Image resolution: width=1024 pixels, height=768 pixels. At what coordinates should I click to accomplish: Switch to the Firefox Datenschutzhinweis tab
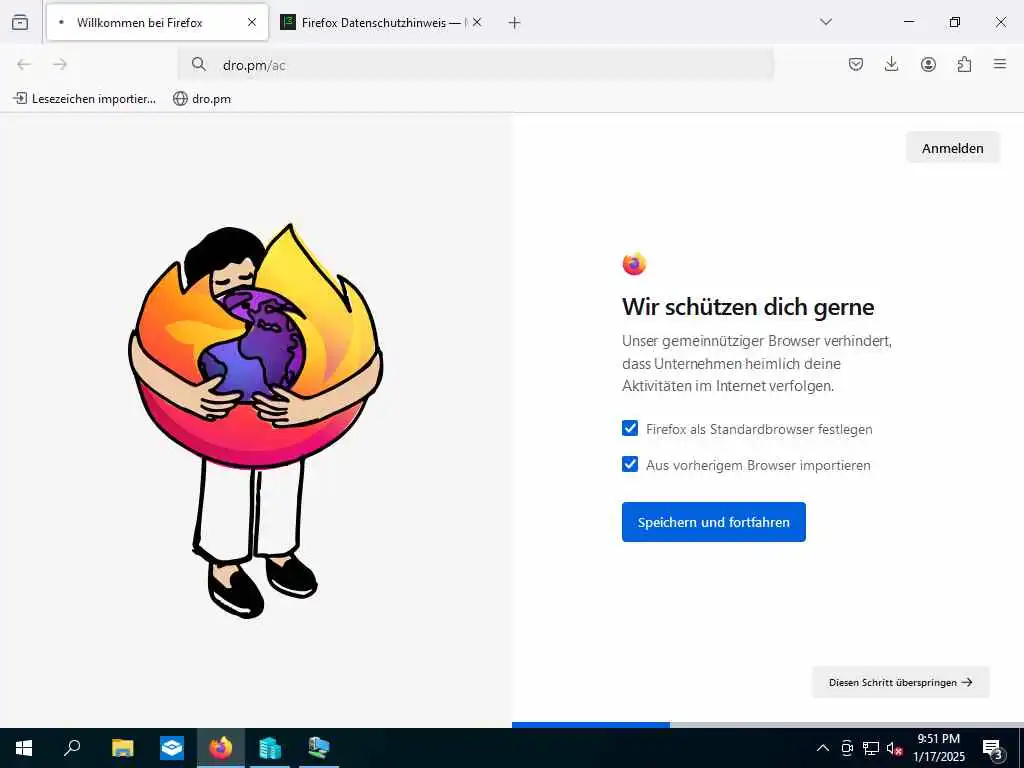[382, 22]
